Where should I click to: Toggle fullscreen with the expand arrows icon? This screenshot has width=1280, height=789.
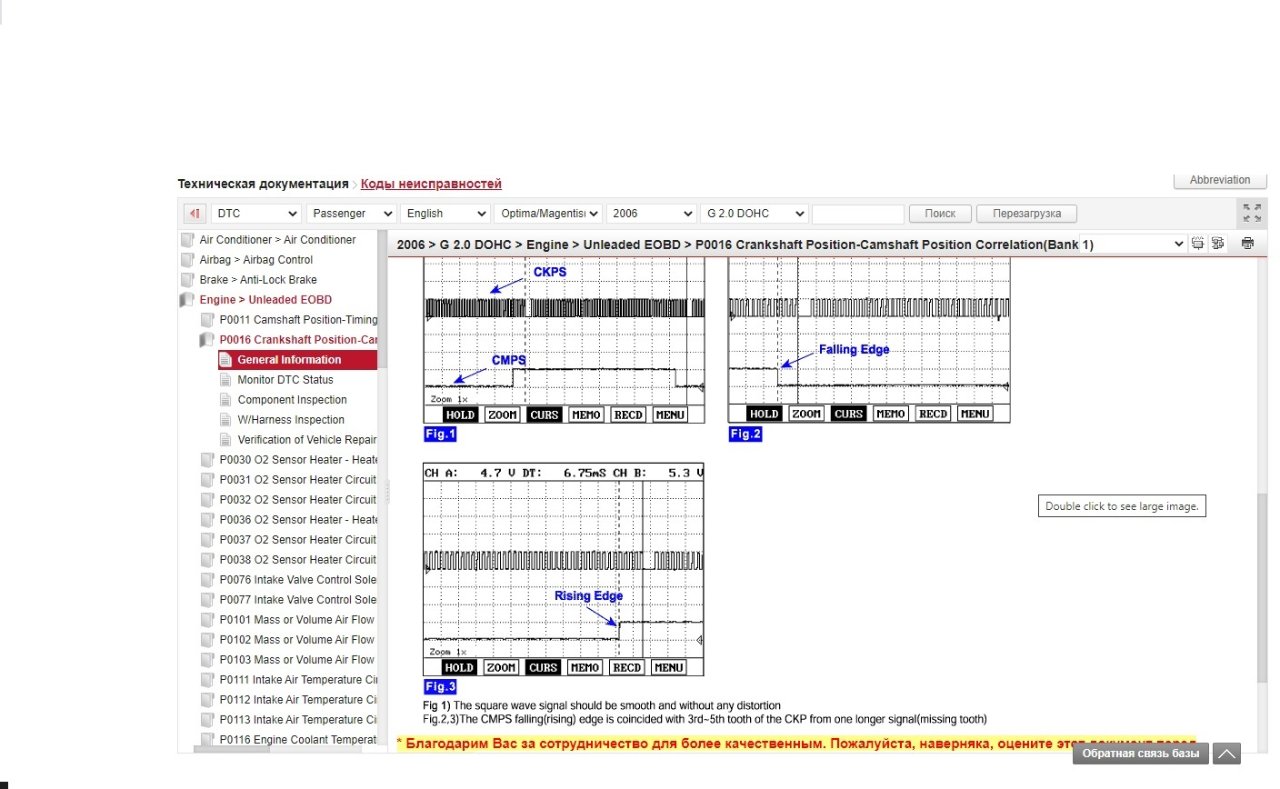click(x=1251, y=212)
